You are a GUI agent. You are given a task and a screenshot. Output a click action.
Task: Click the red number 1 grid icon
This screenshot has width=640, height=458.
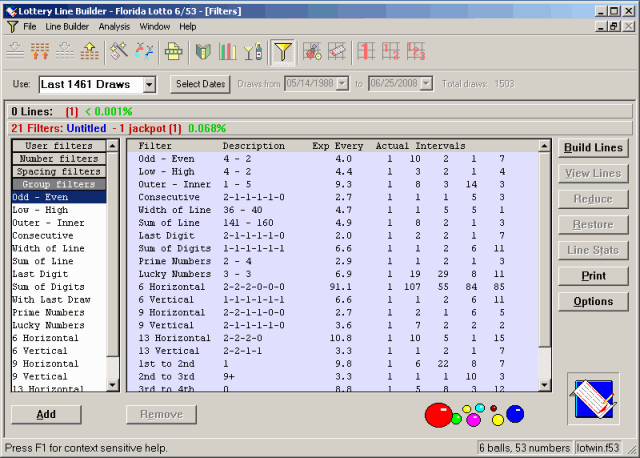366,52
